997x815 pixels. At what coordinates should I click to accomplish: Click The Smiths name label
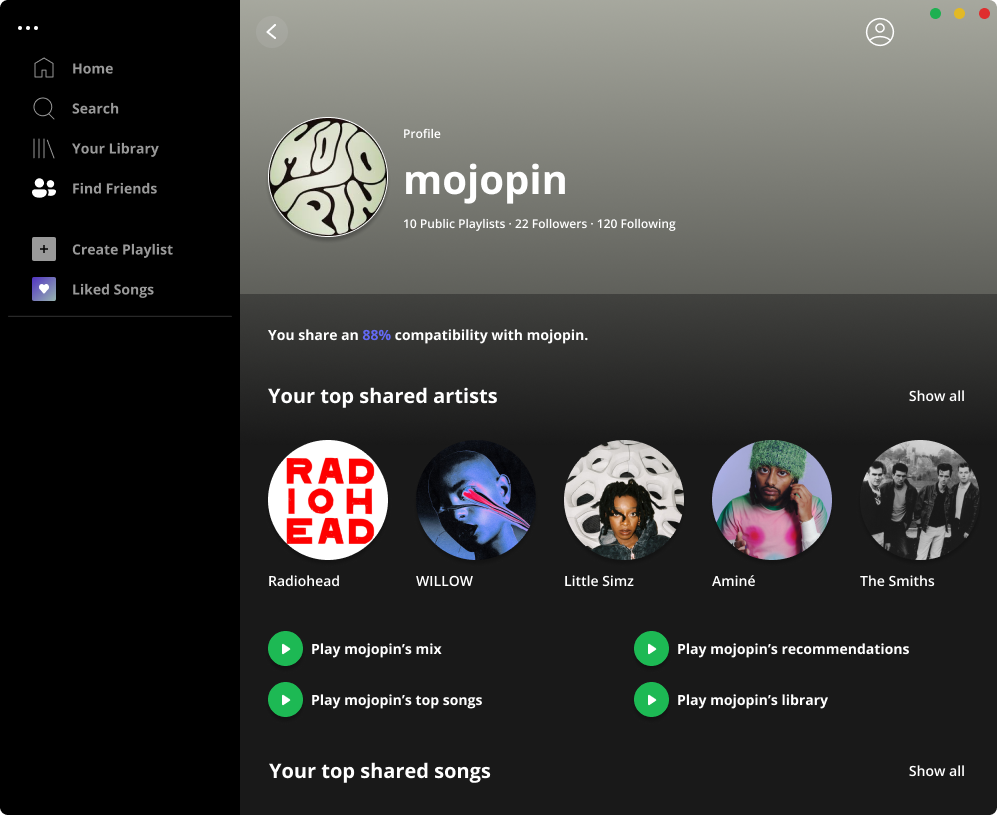(897, 581)
